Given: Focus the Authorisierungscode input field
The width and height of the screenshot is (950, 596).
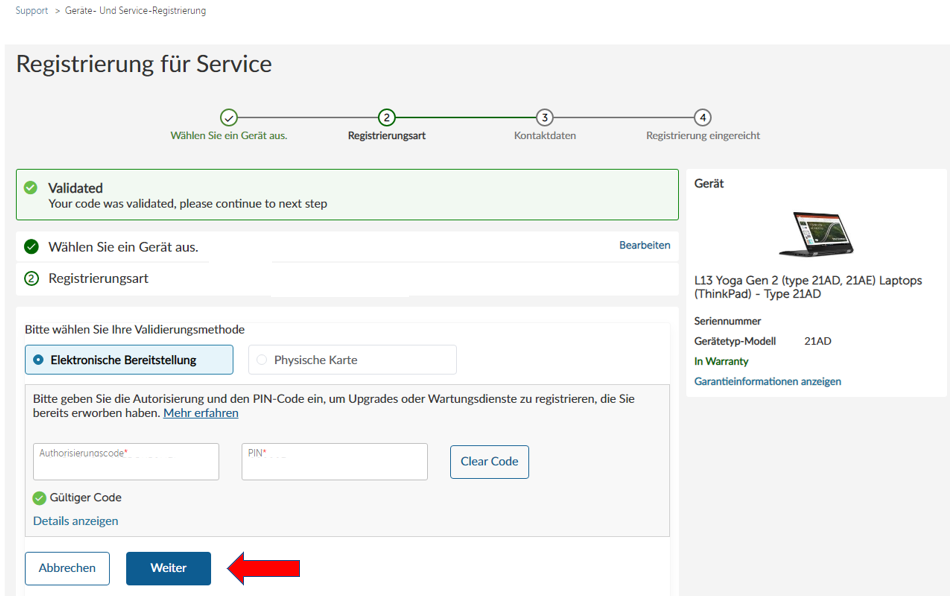Looking at the screenshot, I should pyautogui.click(x=126, y=462).
